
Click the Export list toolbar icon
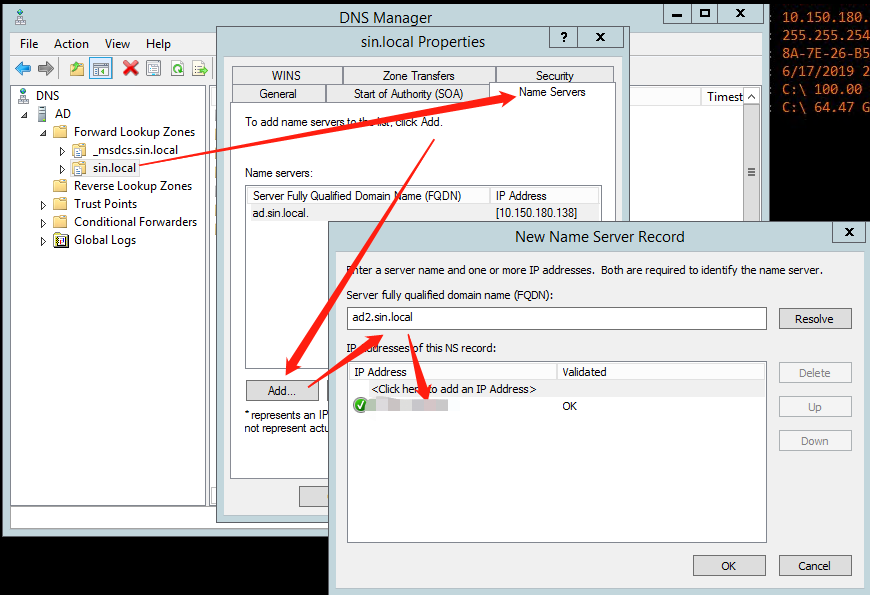pos(200,69)
